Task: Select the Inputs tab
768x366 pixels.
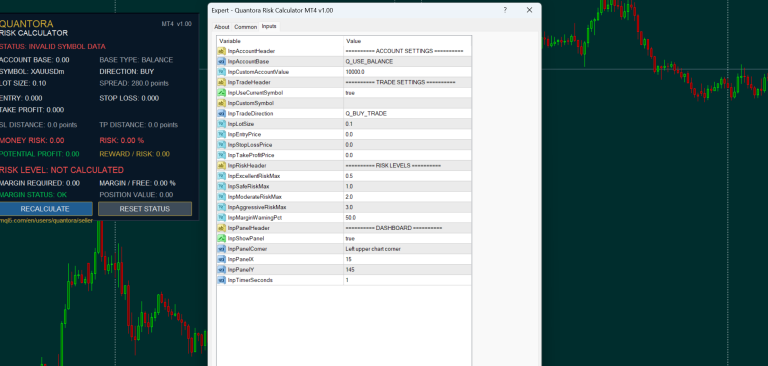Action: click(x=269, y=26)
